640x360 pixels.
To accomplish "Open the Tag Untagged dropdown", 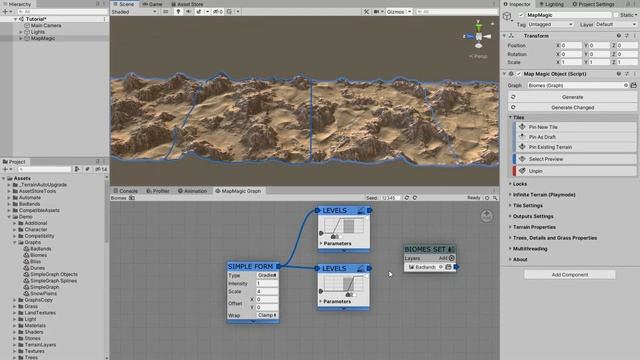I will tap(550, 24).
